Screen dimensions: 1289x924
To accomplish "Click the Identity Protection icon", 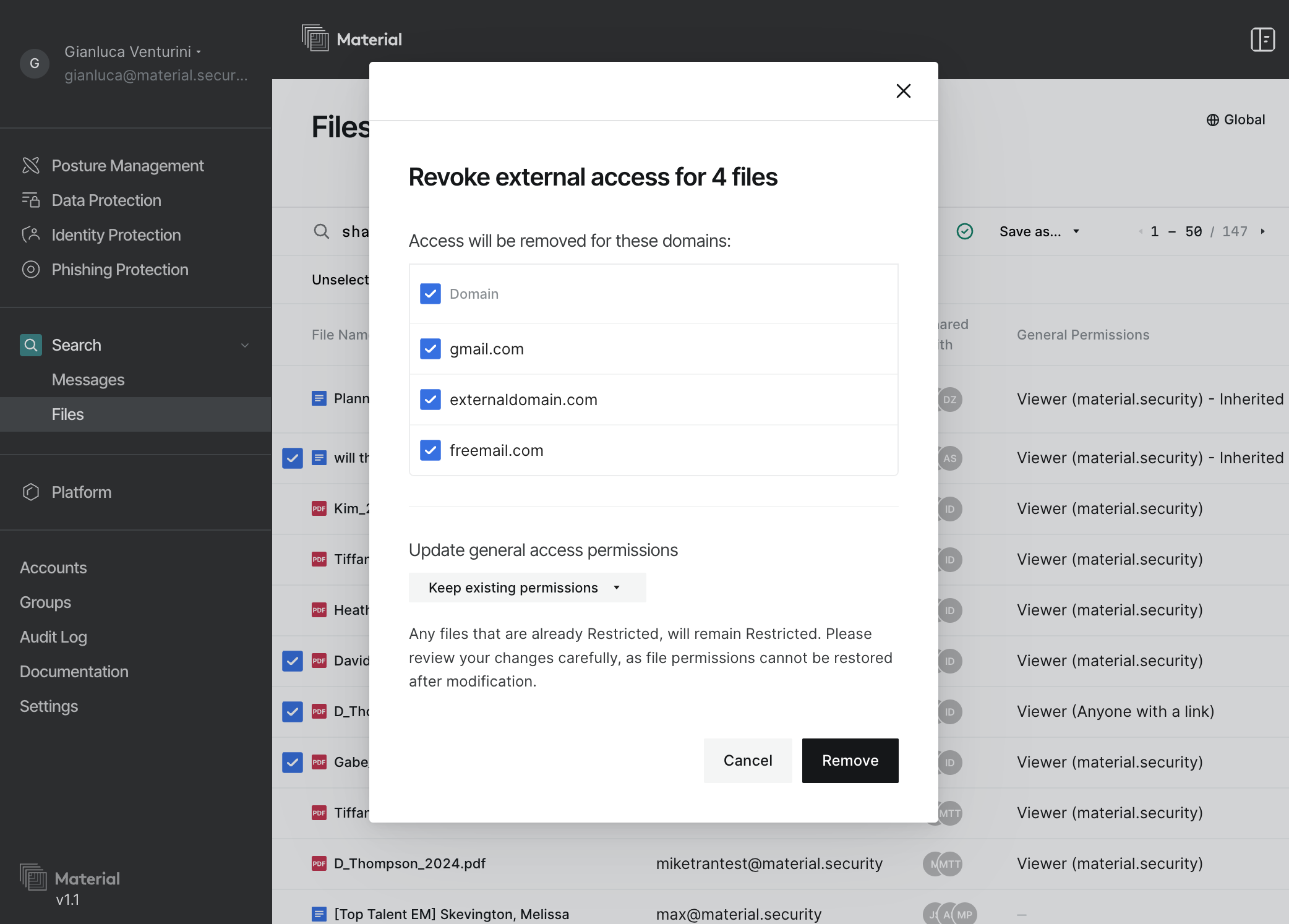I will coord(31,235).
